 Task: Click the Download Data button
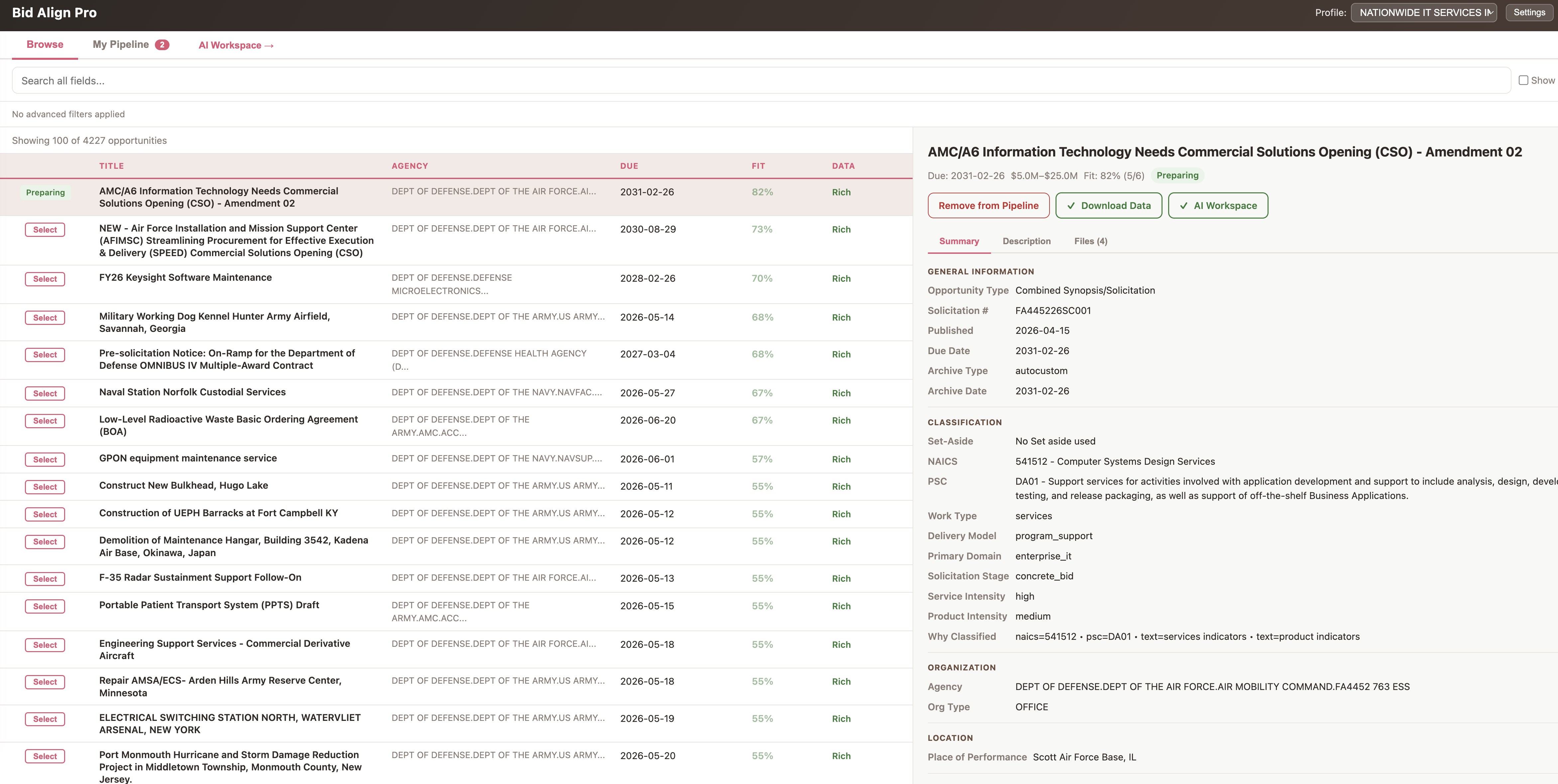1109,206
